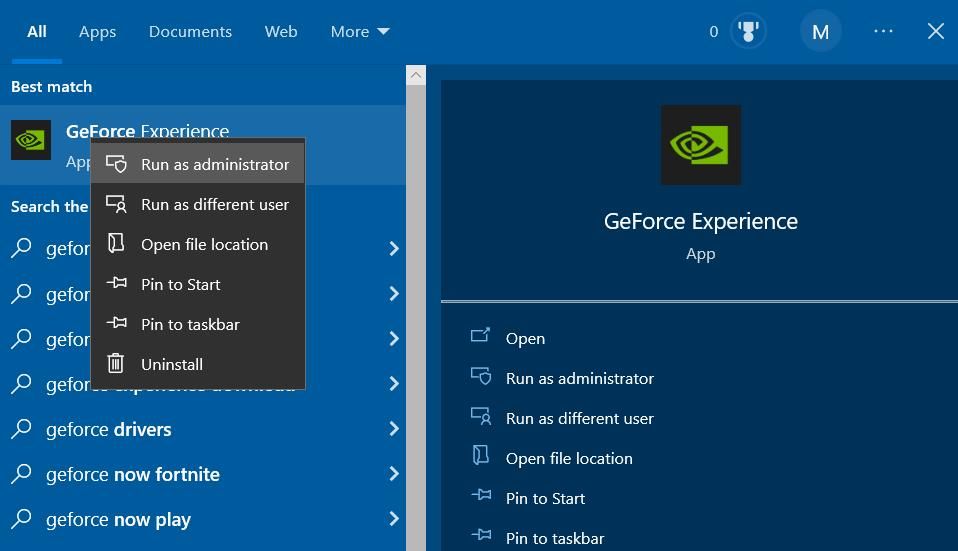This screenshot has width=958, height=551.
Task: Click the large GeForce Experience logo in details pane
Action: point(701,145)
